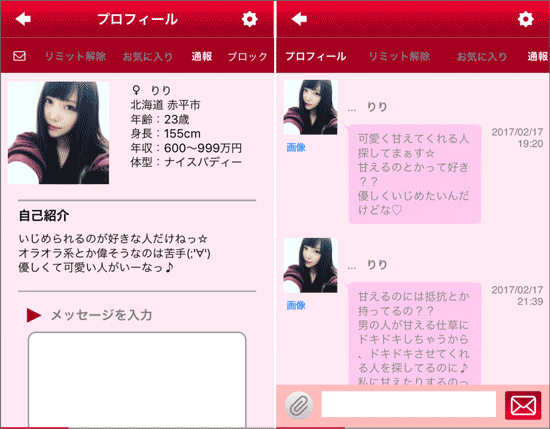Focus the chat reply input field
550x429 pixels.
pos(409,404)
